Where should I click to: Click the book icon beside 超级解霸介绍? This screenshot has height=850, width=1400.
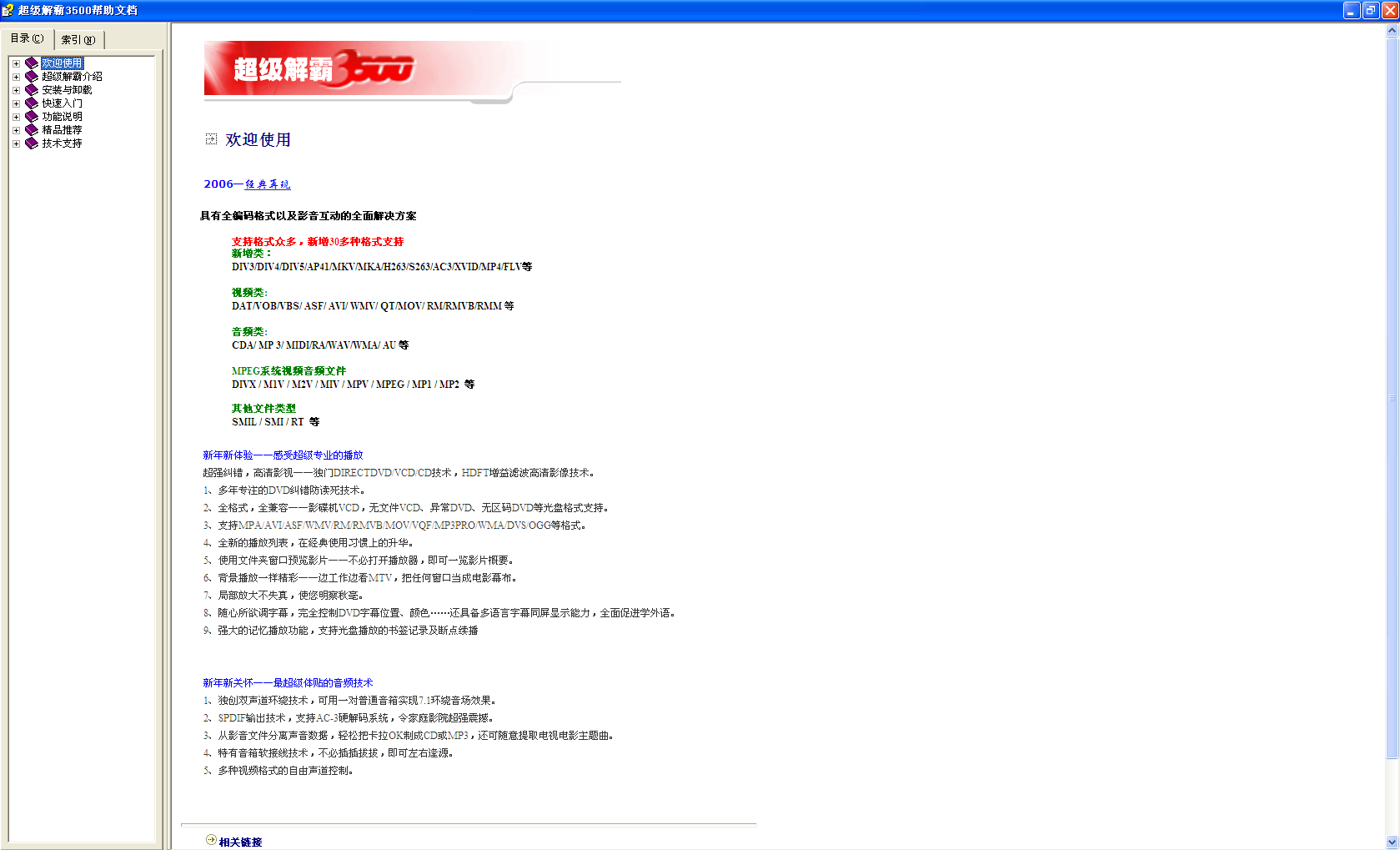coord(32,77)
